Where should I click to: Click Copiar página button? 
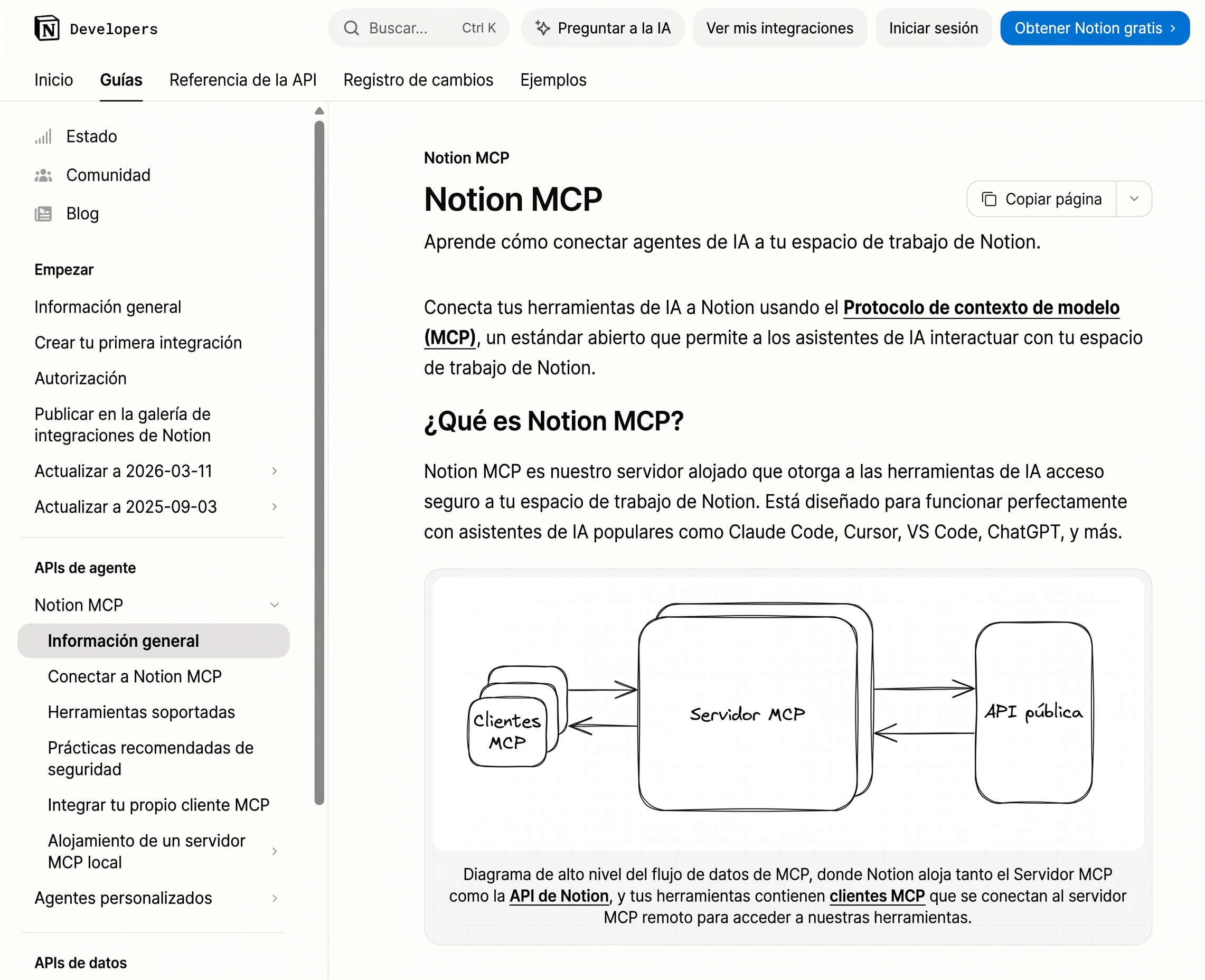1041,199
